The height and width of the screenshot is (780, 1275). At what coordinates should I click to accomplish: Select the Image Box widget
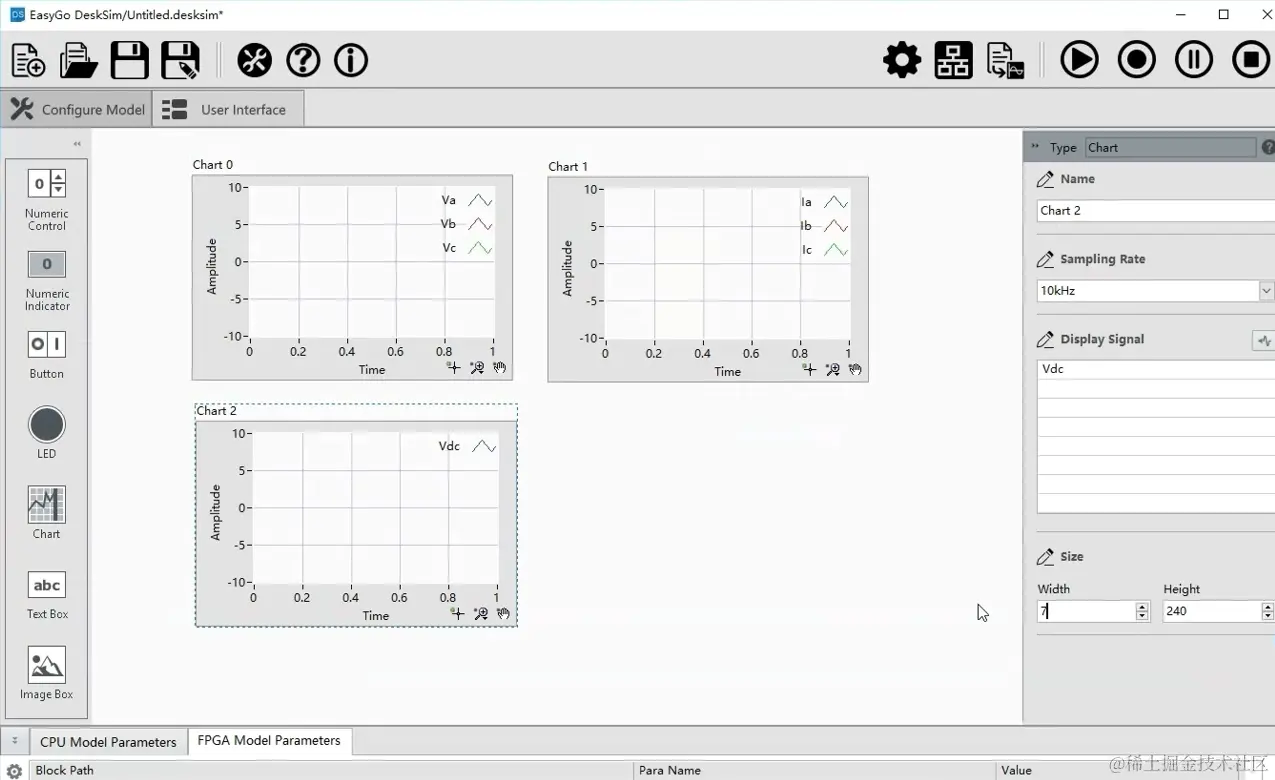click(x=46, y=673)
